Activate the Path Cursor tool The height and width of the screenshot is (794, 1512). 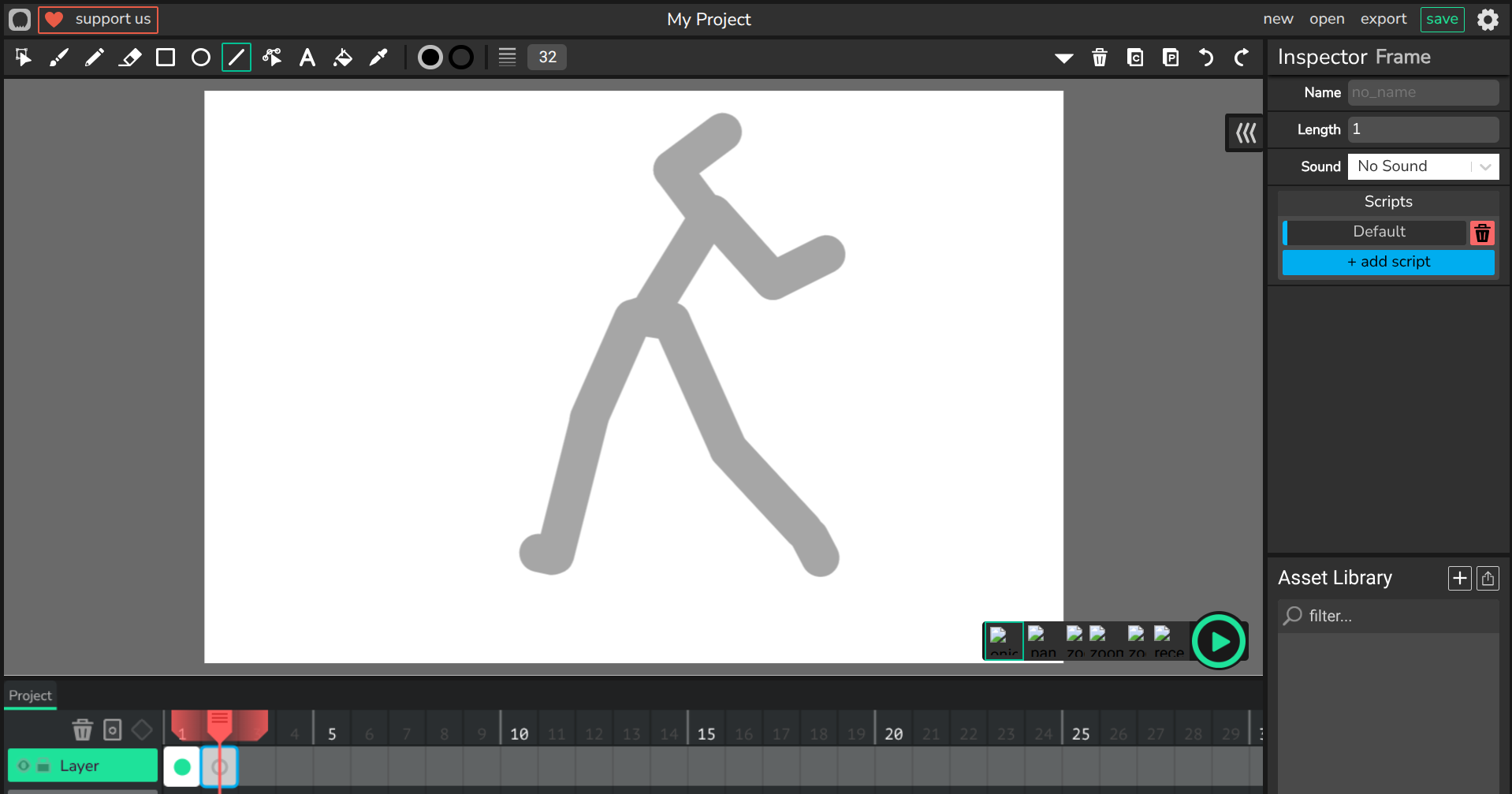(x=272, y=58)
